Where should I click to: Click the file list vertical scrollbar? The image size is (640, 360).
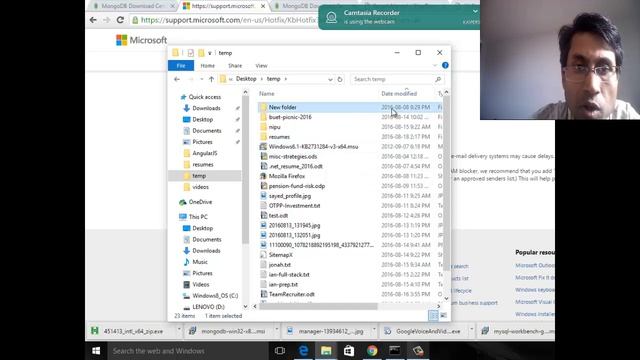pos(446,184)
